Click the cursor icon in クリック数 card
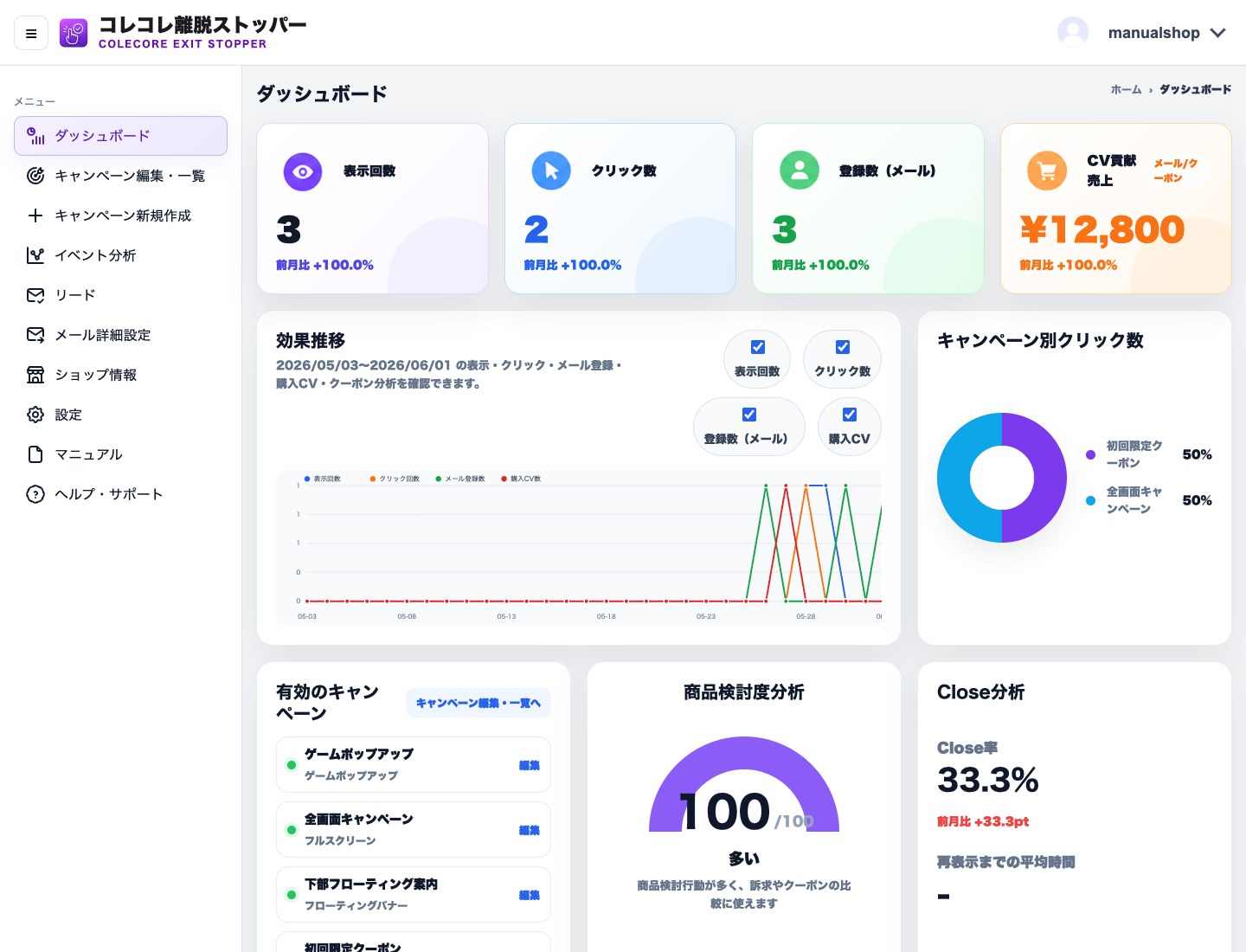Viewport: 1246px width, 952px height. click(551, 171)
